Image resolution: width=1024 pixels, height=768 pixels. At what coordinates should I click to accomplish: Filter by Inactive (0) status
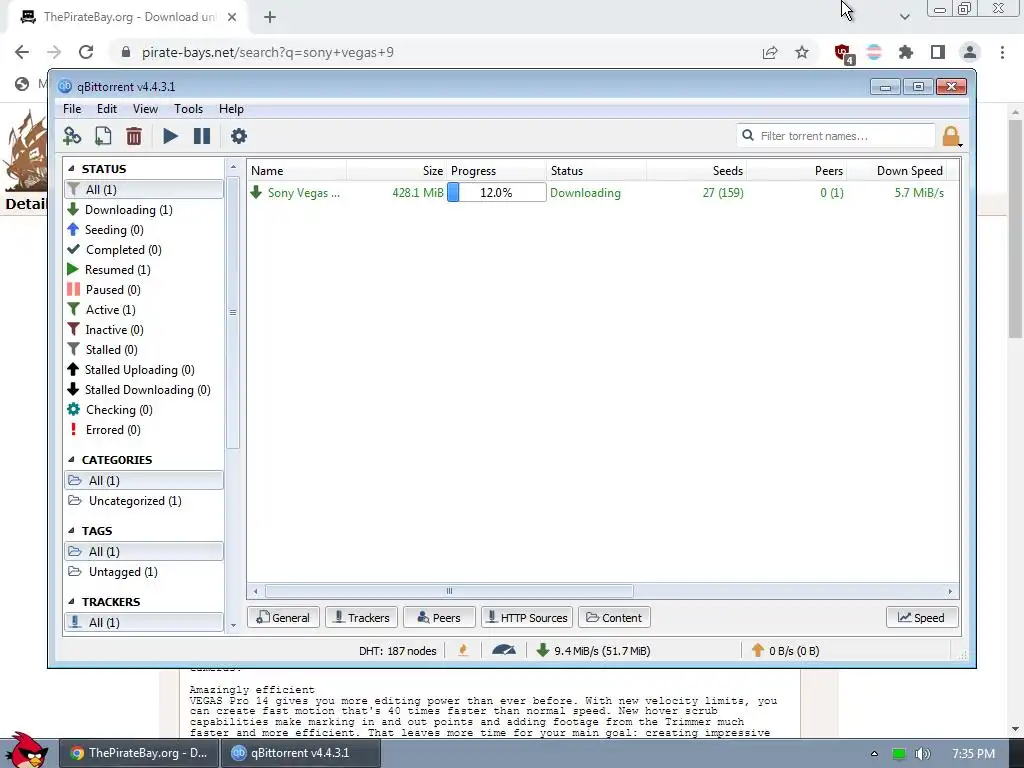114,330
